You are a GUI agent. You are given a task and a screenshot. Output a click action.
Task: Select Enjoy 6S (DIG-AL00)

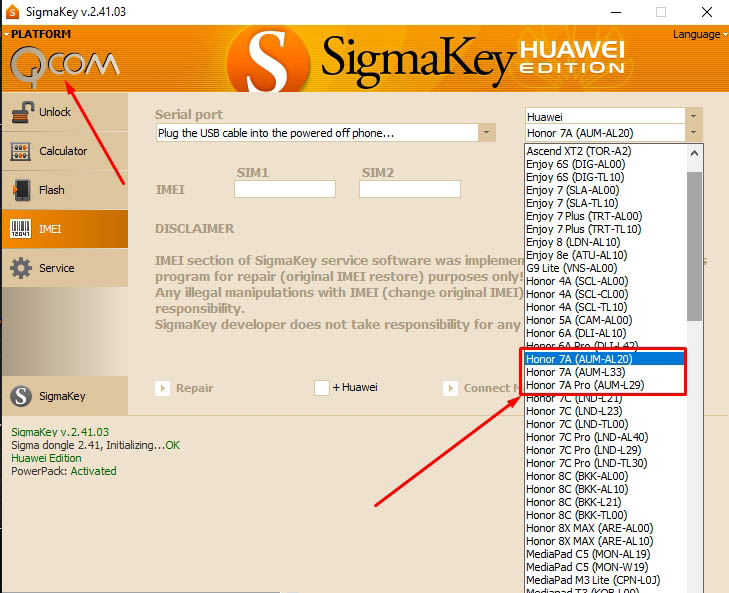605,164
